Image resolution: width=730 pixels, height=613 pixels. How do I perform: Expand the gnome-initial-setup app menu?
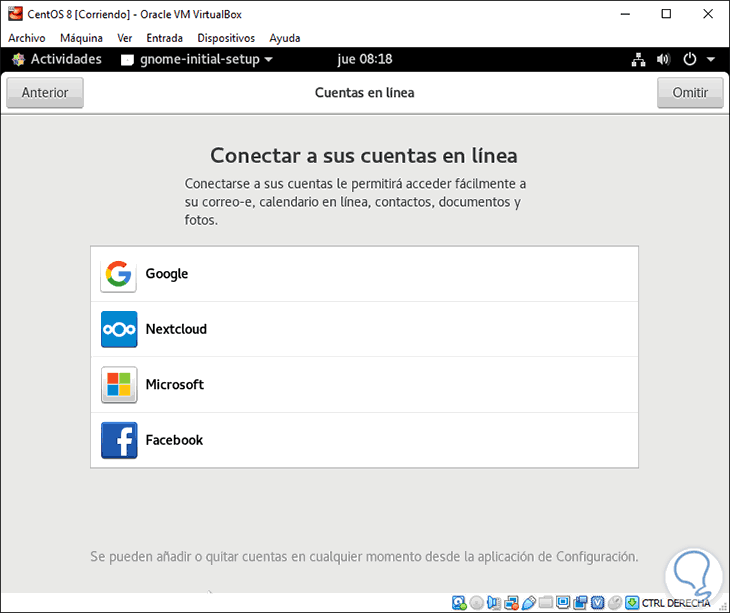click(197, 59)
